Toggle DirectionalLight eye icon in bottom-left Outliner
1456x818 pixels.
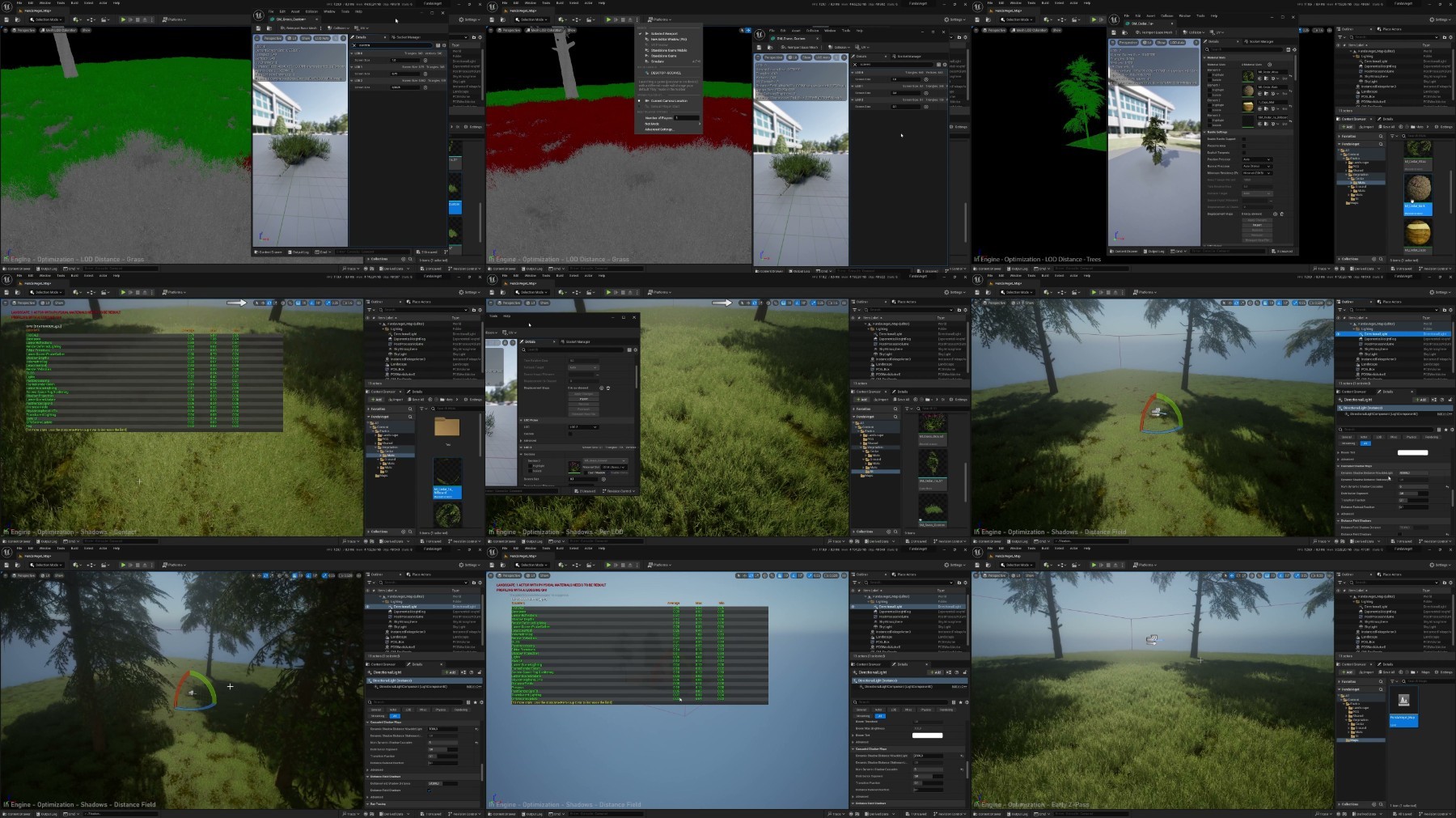pos(367,607)
